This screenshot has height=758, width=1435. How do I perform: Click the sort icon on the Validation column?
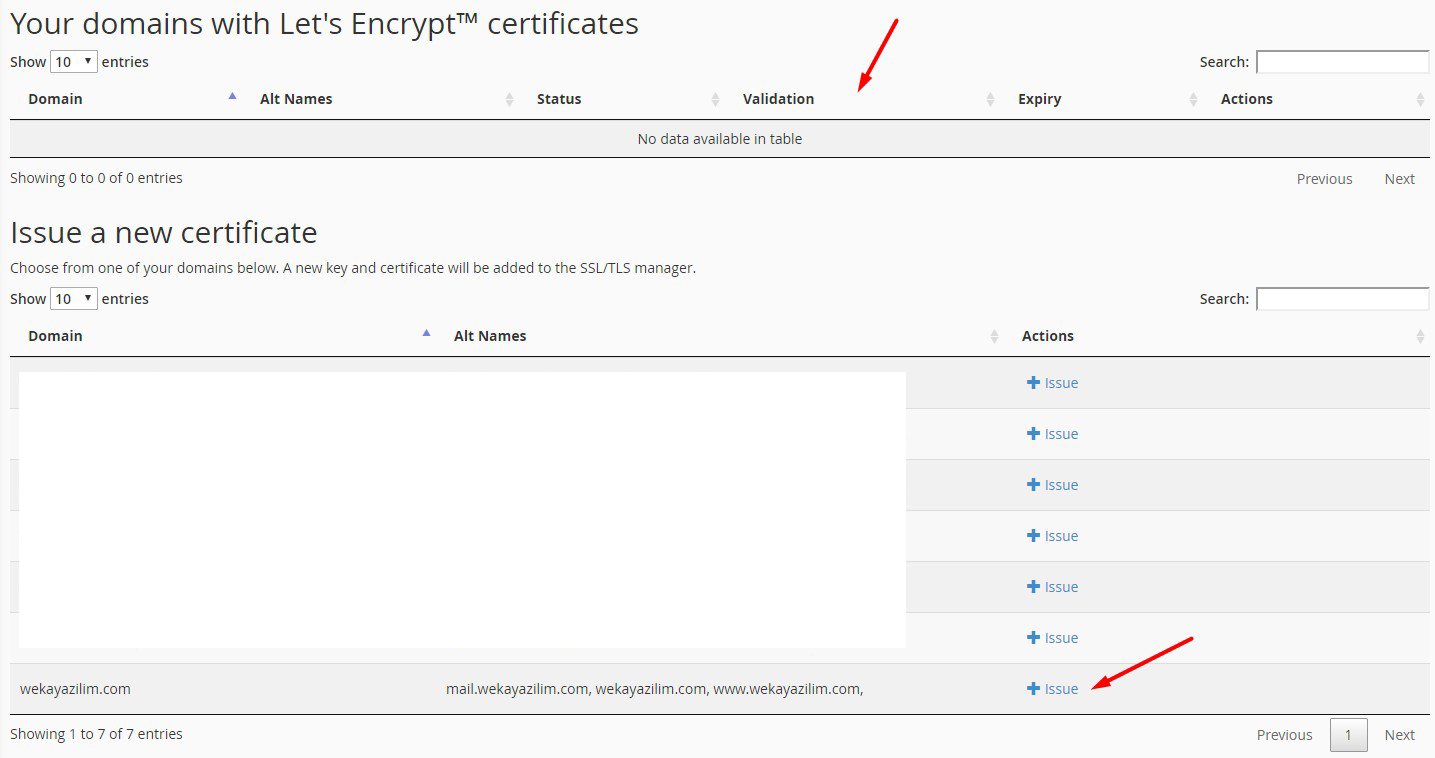click(x=991, y=99)
